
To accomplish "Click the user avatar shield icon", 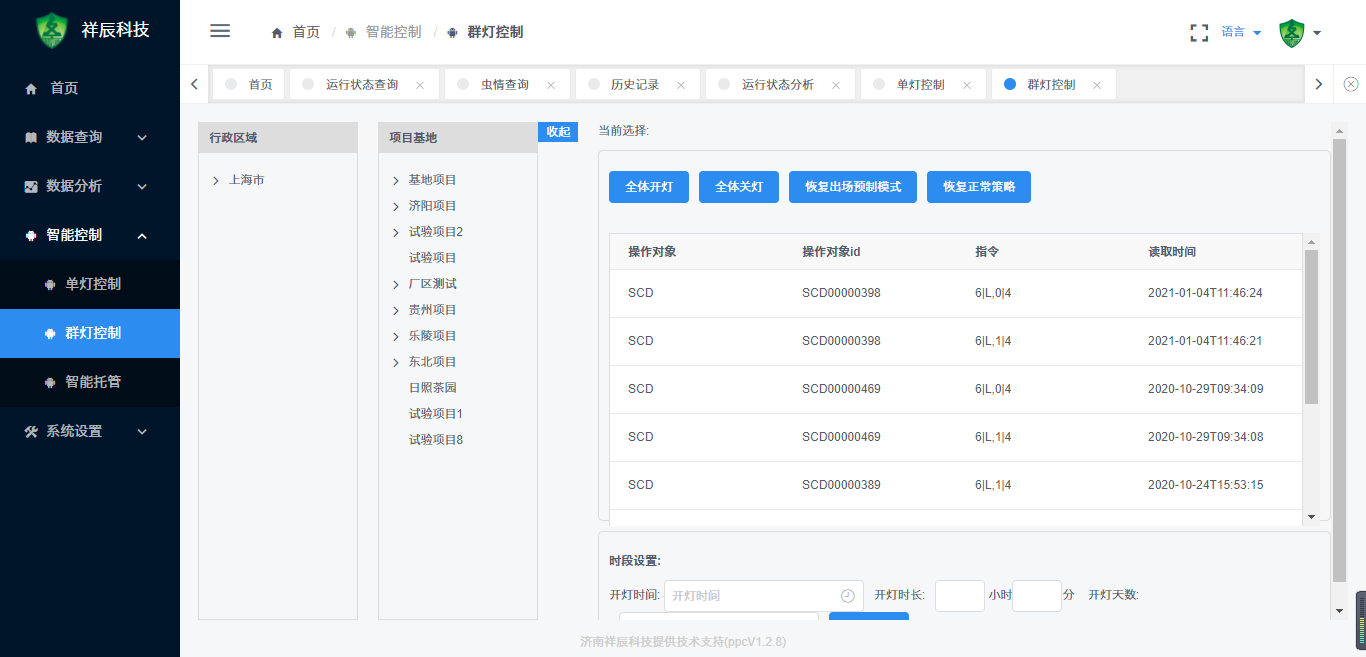I will [x=1292, y=32].
